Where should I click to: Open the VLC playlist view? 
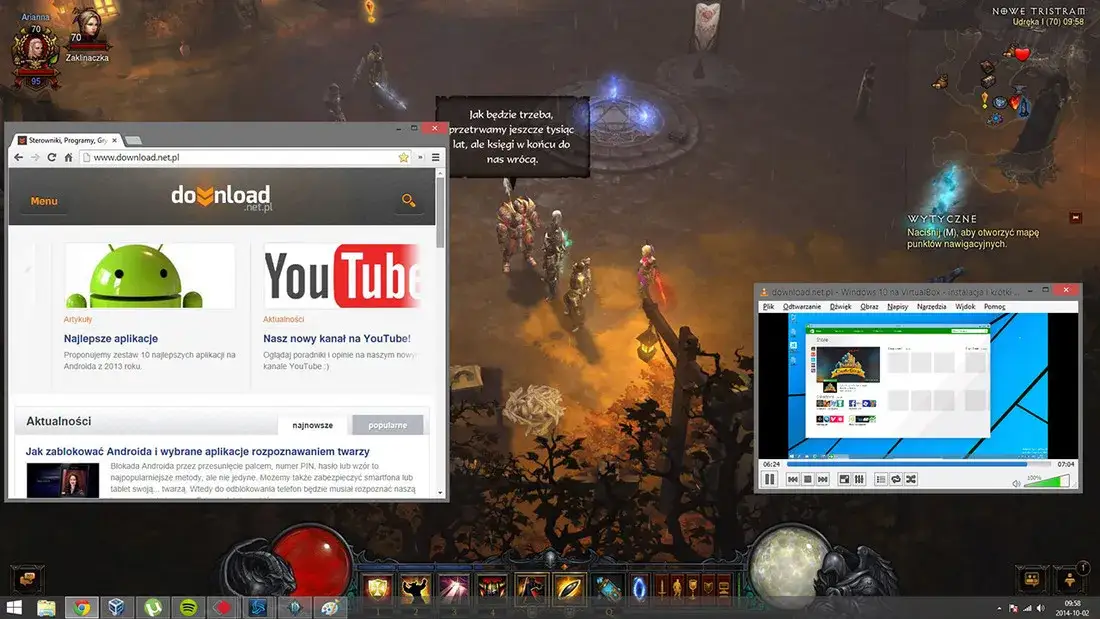pyautogui.click(x=881, y=480)
